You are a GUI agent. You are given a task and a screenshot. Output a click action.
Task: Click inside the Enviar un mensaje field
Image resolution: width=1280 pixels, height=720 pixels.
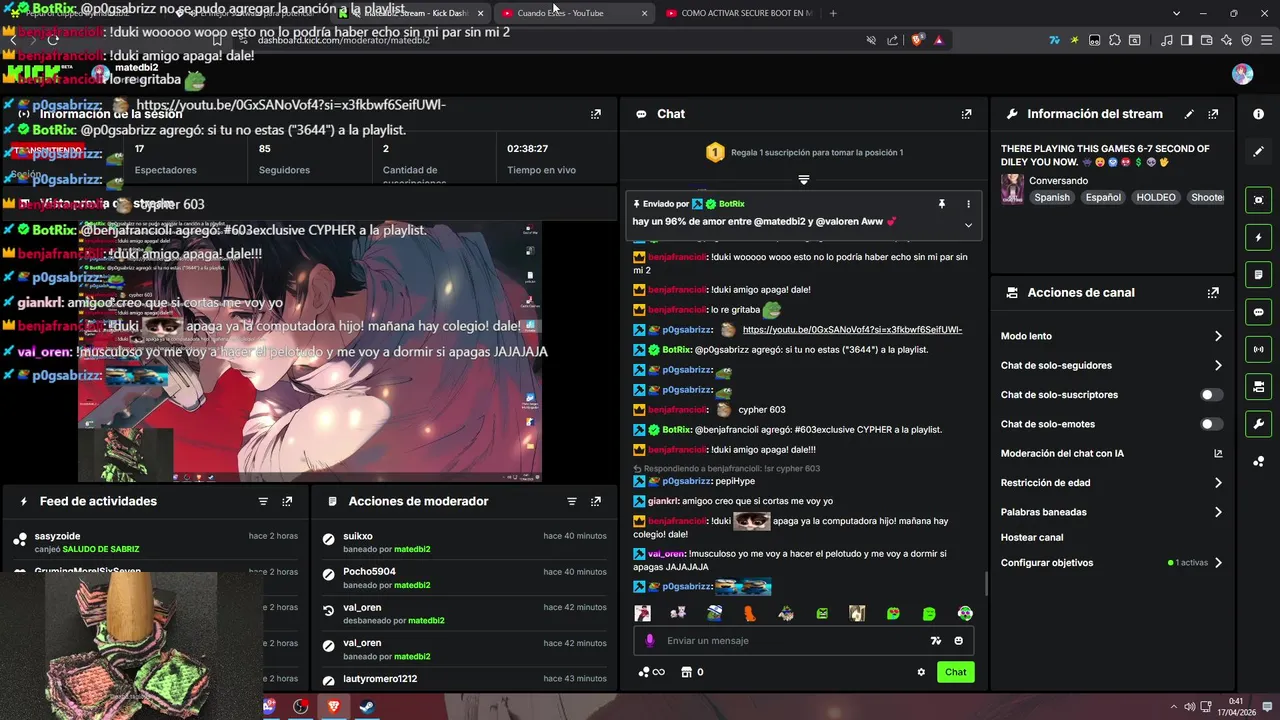click(803, 641)
